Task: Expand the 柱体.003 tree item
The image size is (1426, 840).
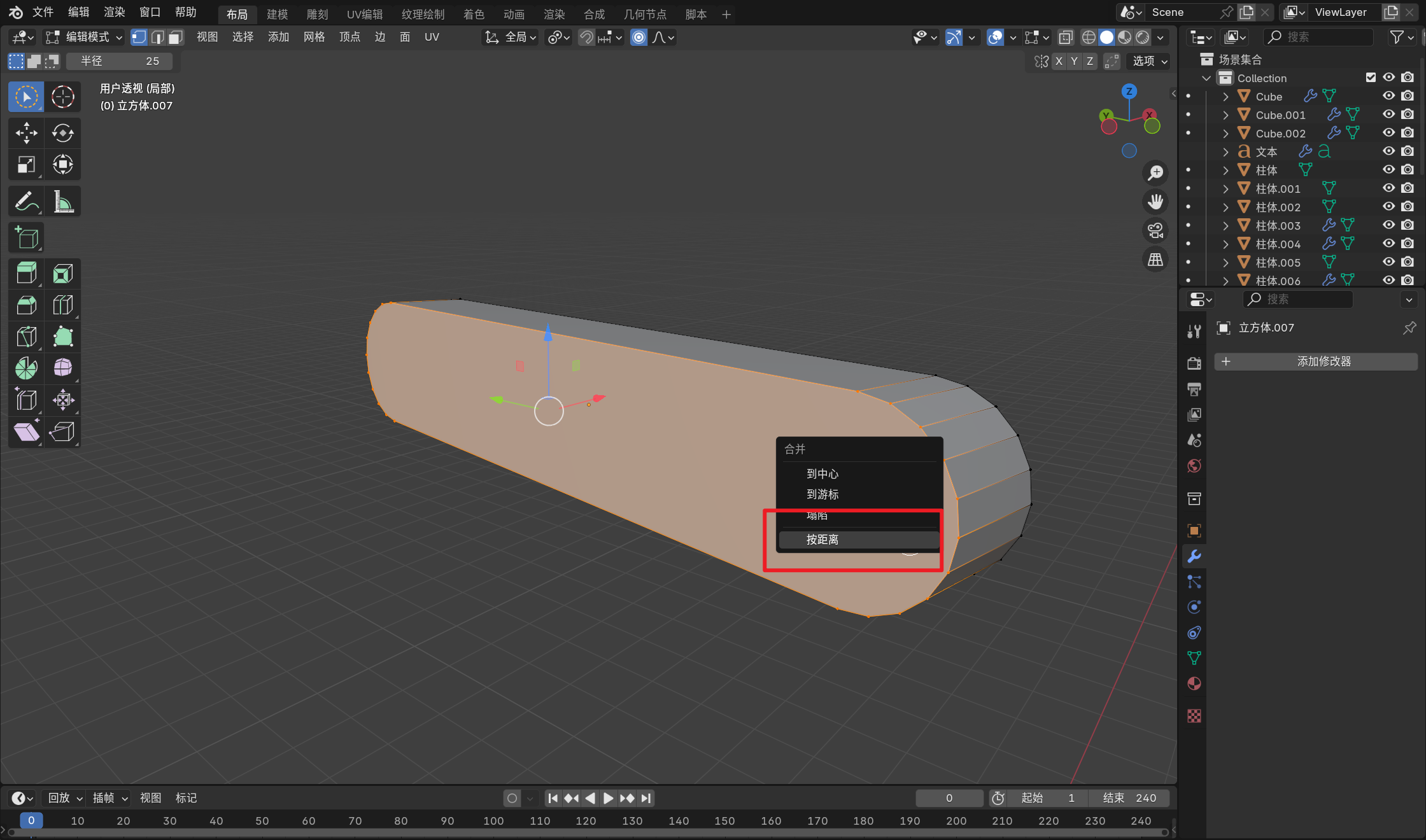Action: tap(1225, 226)
